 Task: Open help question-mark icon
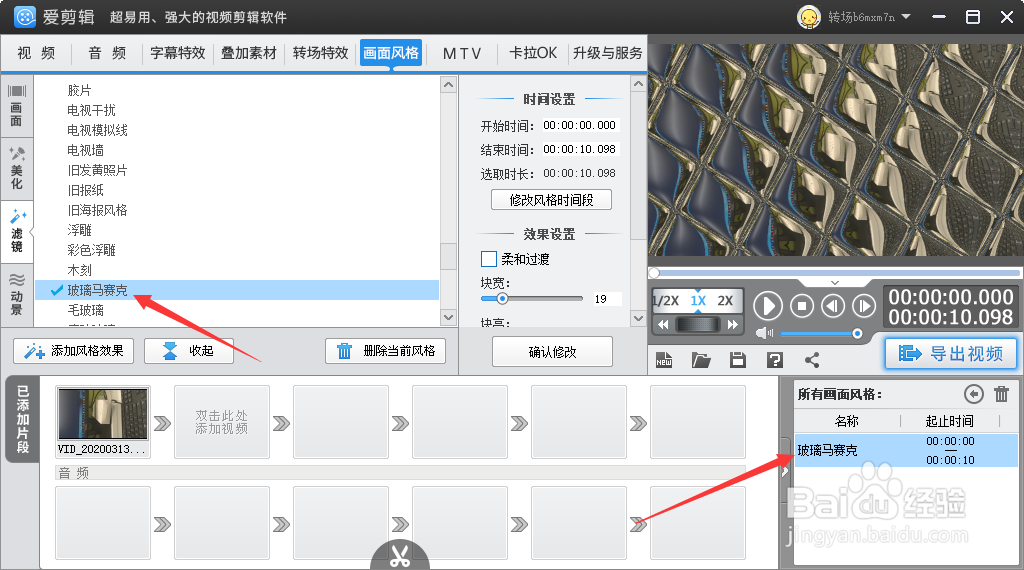tap(775, 360)
